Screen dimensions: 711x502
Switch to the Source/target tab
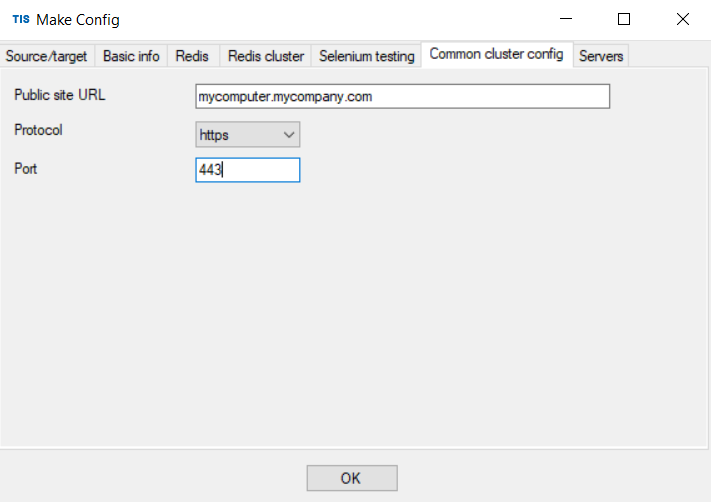47,56
